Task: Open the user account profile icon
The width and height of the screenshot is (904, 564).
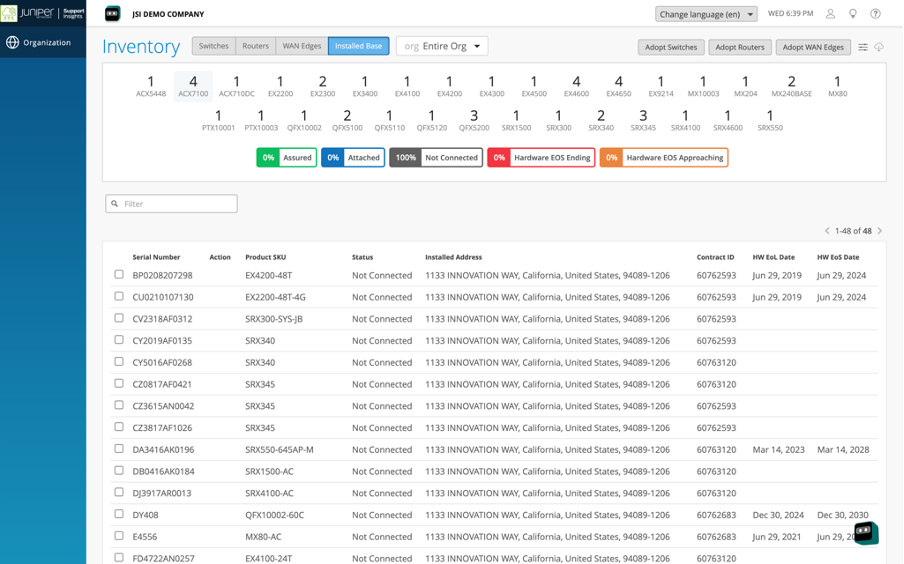Action: [x=830, y=14]
